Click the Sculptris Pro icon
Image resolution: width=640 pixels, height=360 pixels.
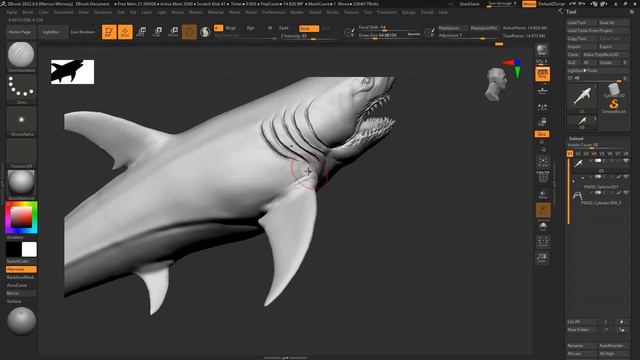(205, 32)
